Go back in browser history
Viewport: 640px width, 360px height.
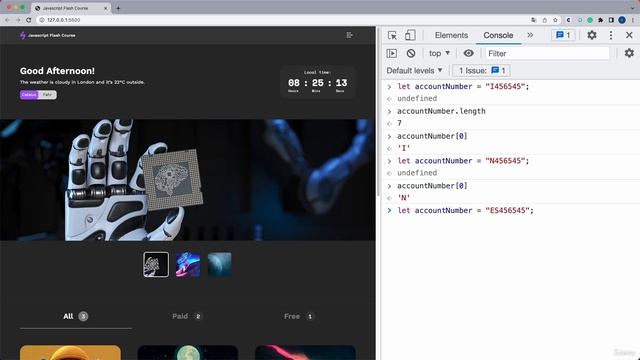click(7, 20)
